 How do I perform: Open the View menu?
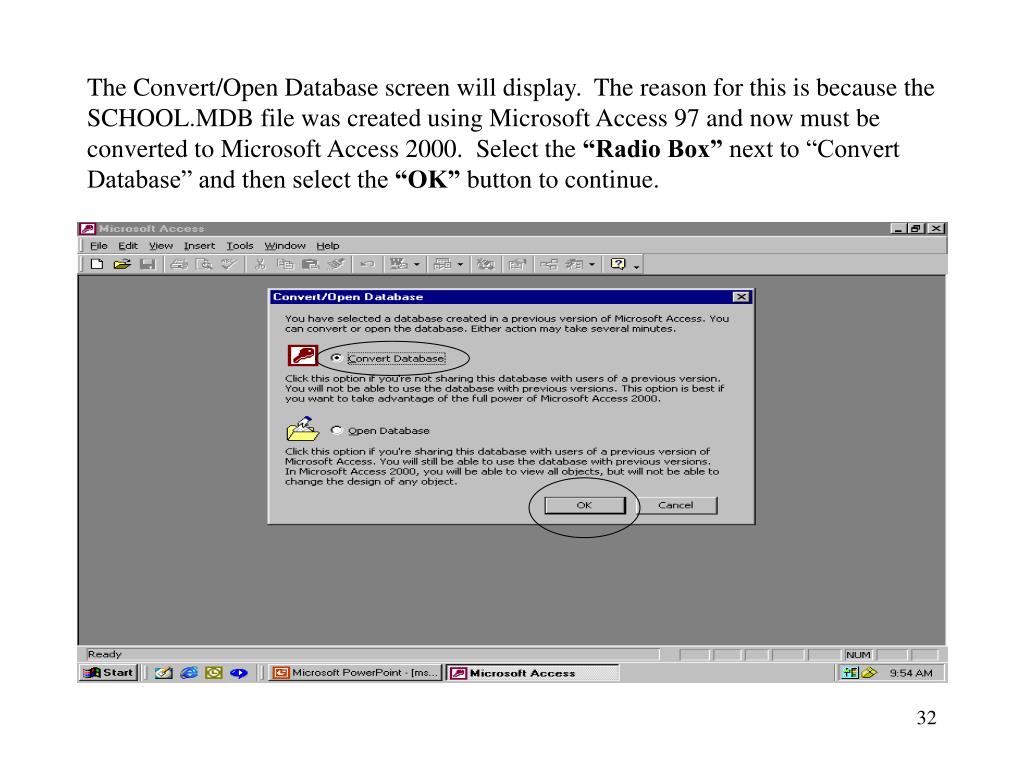[161, 246]
